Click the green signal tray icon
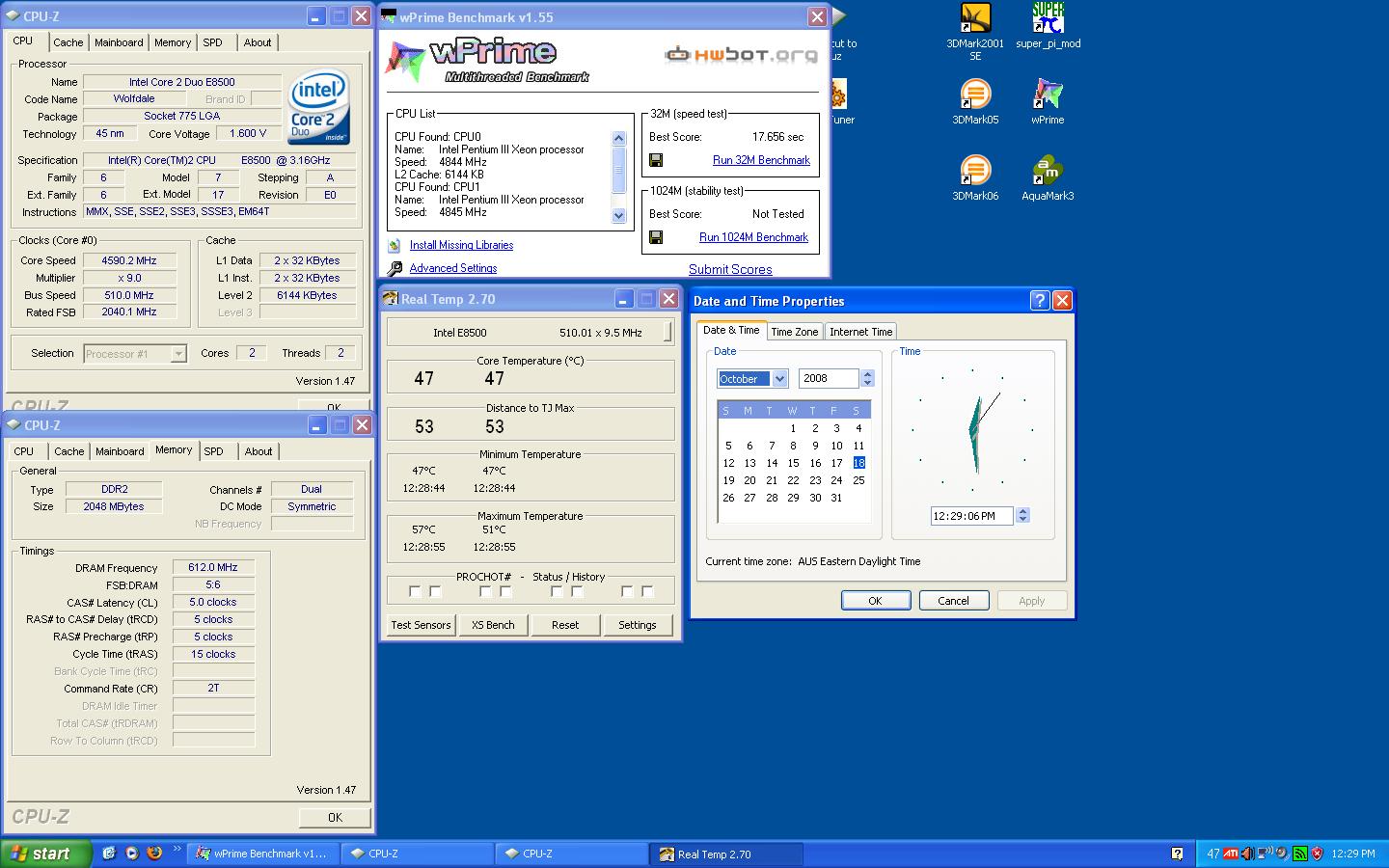The image size is (1389, 868). coord(1300,854)
